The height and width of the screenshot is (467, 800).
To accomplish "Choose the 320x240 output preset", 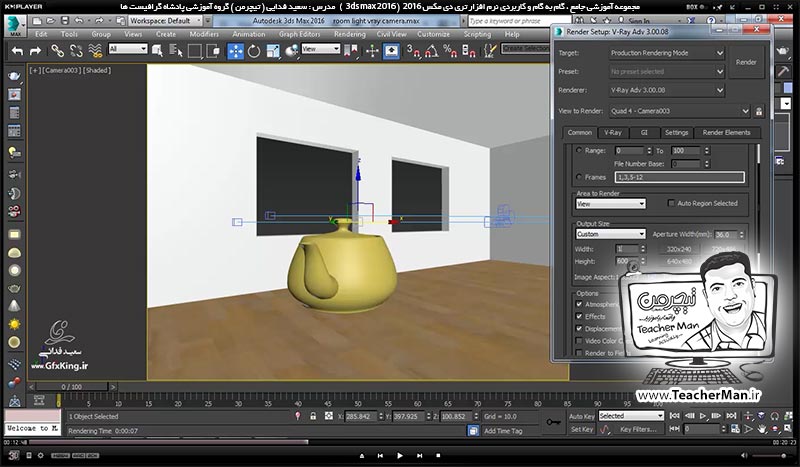I will (x=679, y=249).
